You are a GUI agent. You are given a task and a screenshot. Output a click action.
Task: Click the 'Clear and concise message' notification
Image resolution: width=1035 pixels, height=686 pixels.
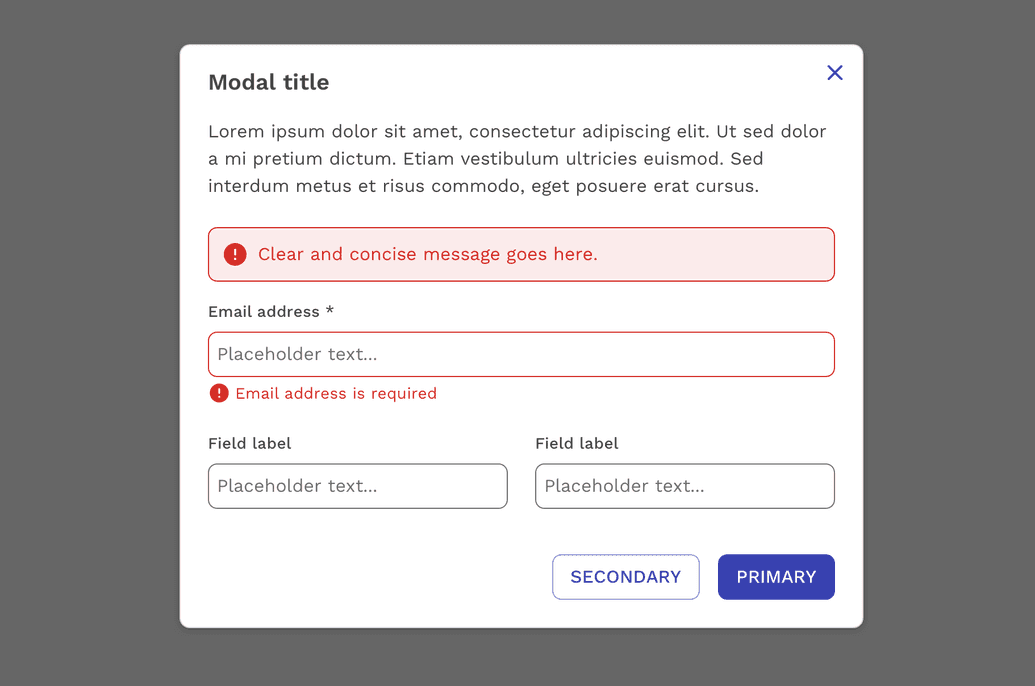click(x=429, y=254)
